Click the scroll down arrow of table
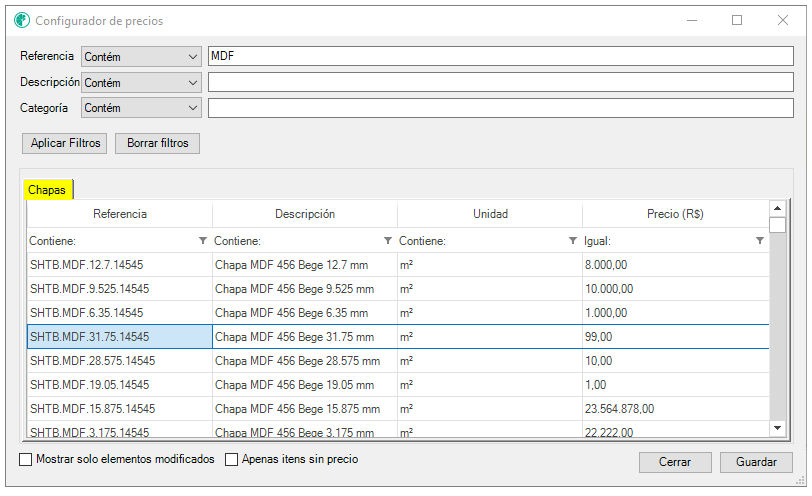The height and width of the screenshot is (496, 812). coord(777,427)
